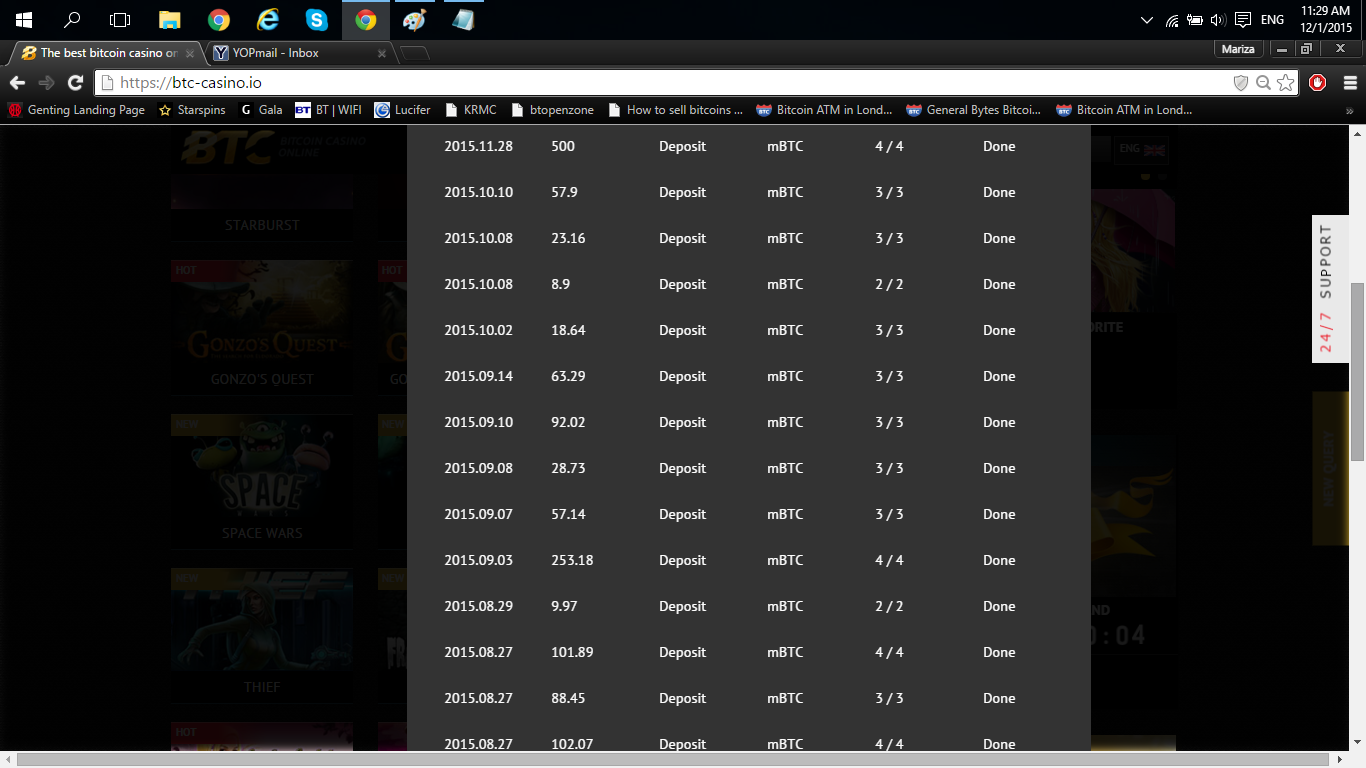This screenshot has height=768, width=1366.
Task: Click the 101.89 amount cell
Action: point(572,652)
